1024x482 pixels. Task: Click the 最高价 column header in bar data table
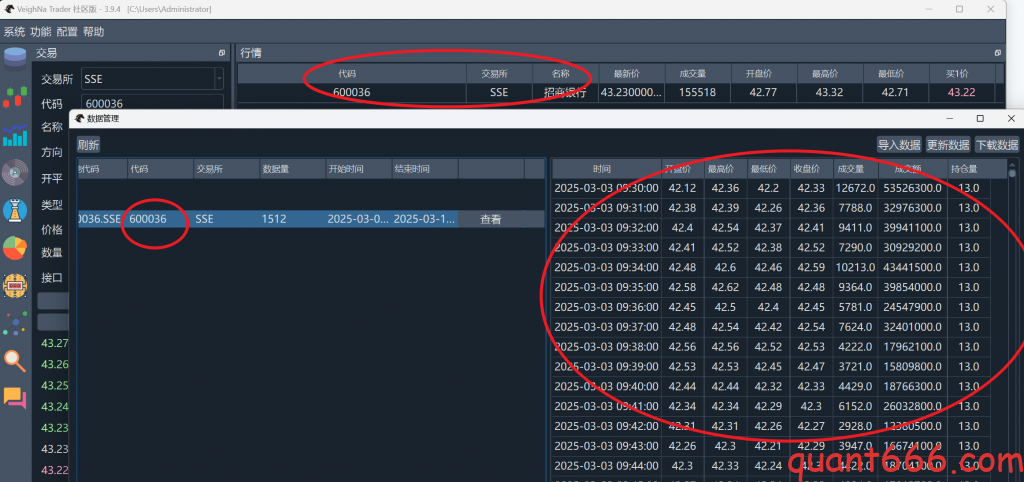[724, 169]
